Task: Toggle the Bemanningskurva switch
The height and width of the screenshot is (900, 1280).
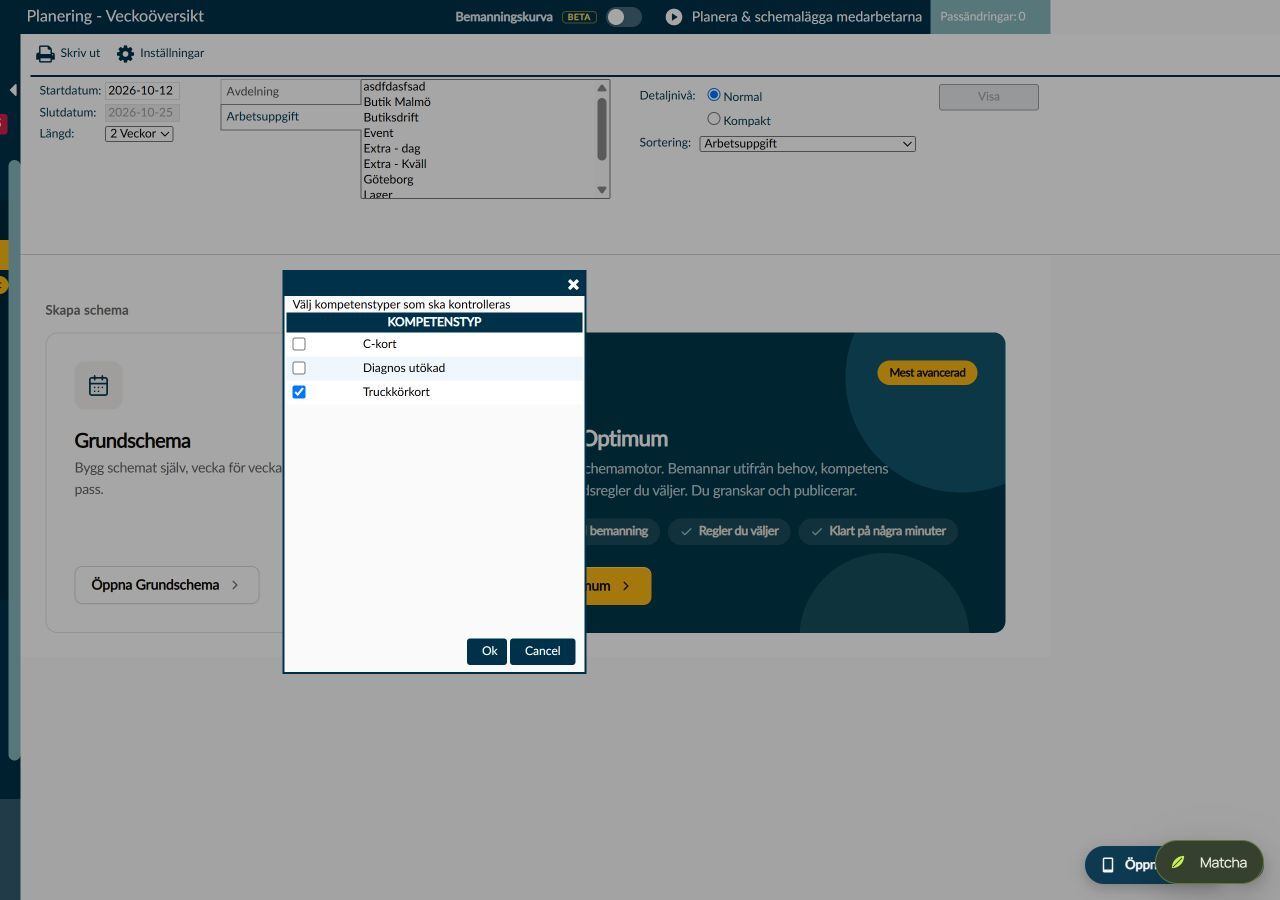Action: point(624,17)
